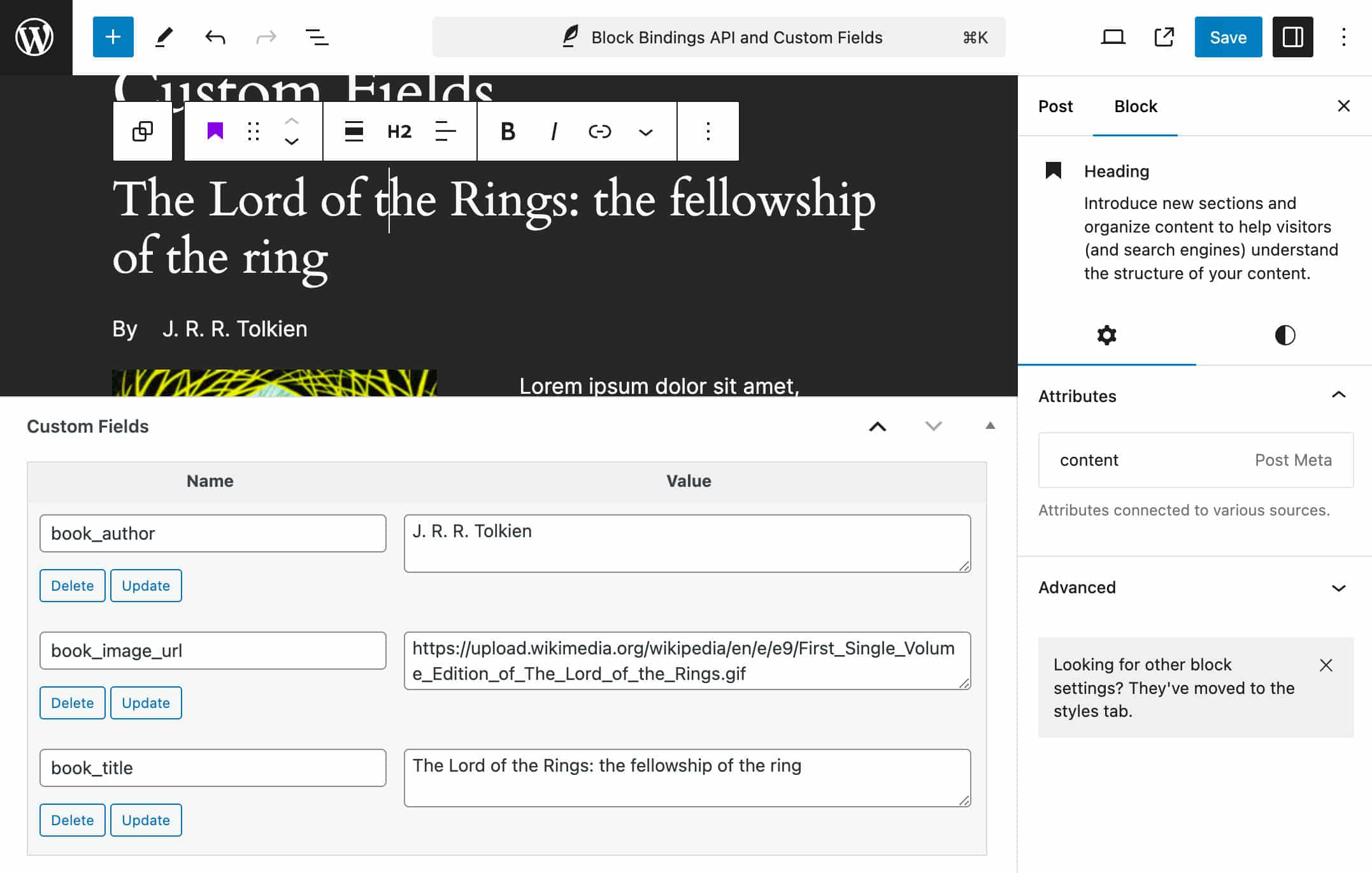Click the H2 heading level selector

(399, 131)
